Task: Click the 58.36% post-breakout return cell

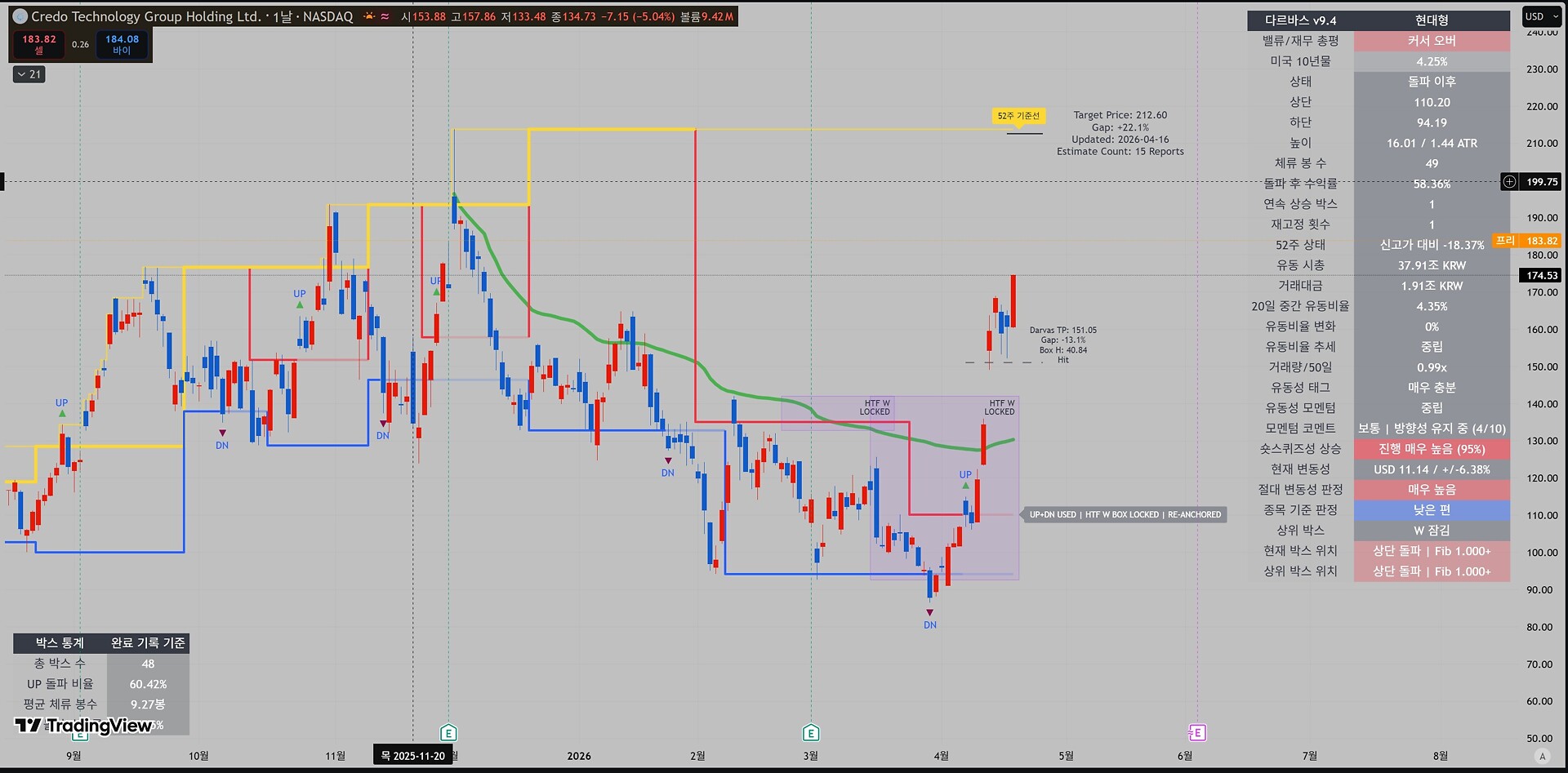Action: coord(1432,184)
